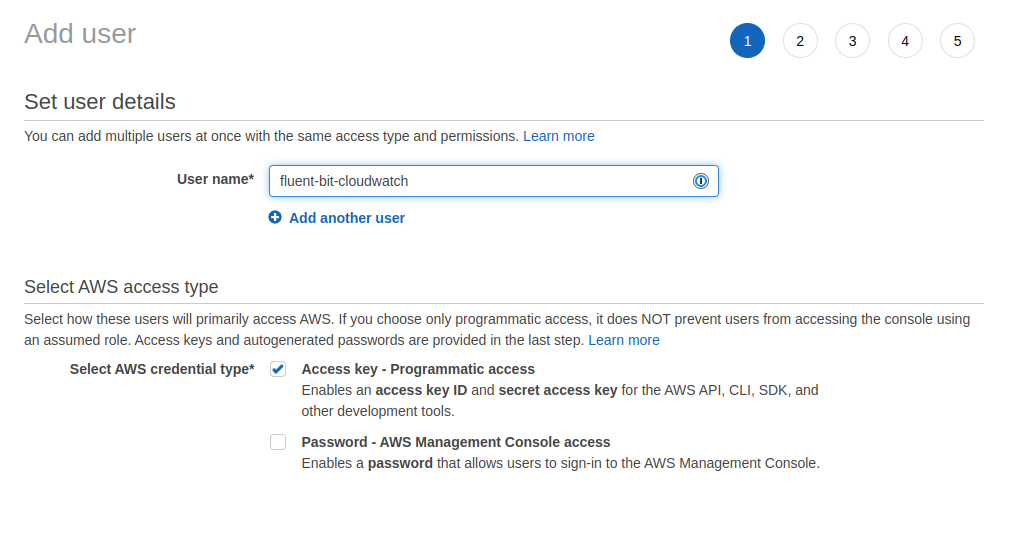Click the 'Select AWS credential type*' label

coord(162,369)
